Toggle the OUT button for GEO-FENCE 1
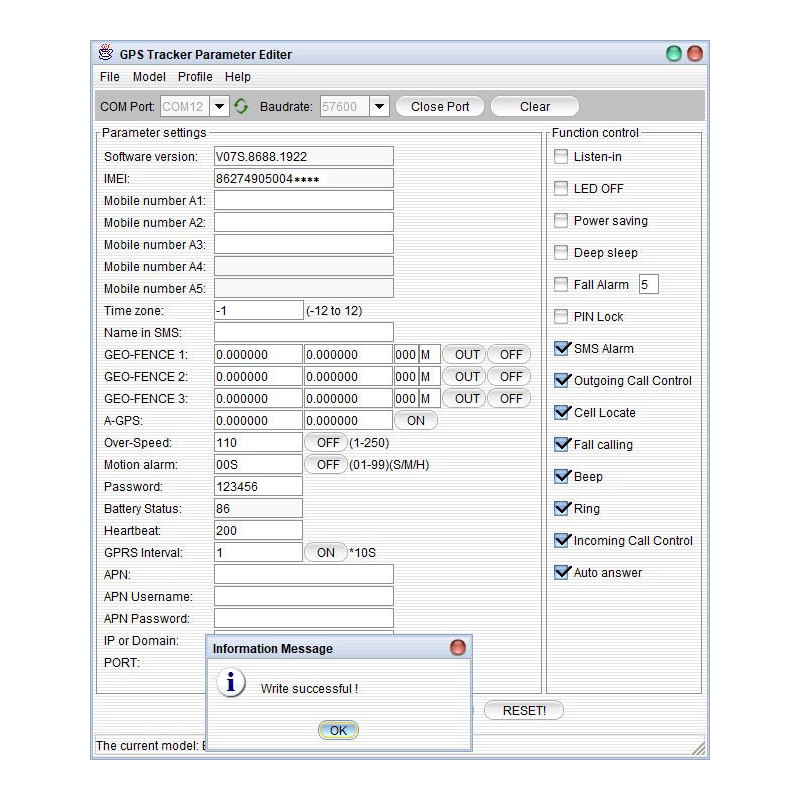 click(x=463, y=354)
